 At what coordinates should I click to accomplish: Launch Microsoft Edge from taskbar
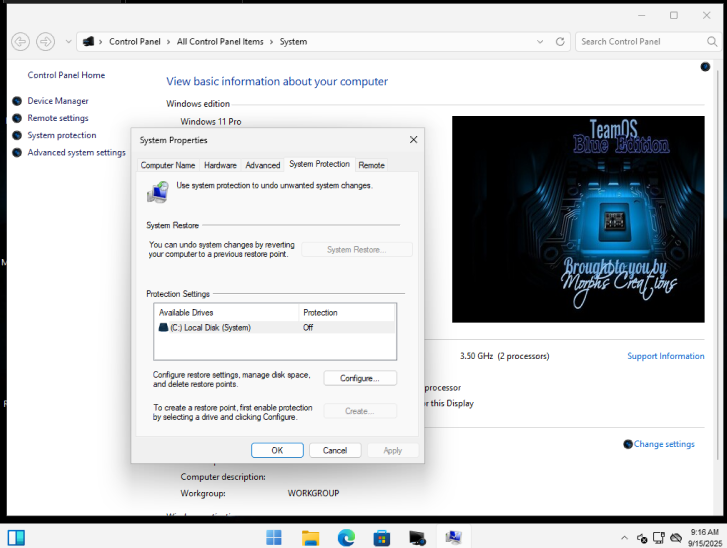[x=346, y=538]
